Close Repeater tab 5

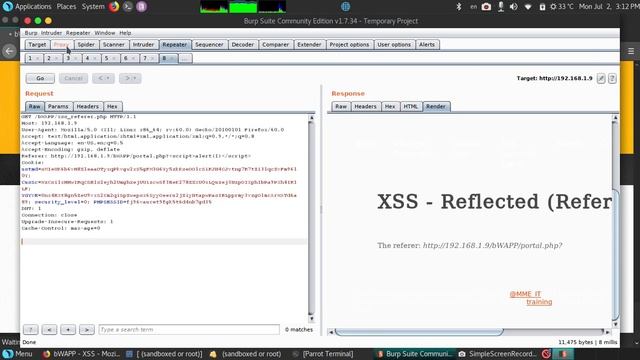[x=114, y=58]
